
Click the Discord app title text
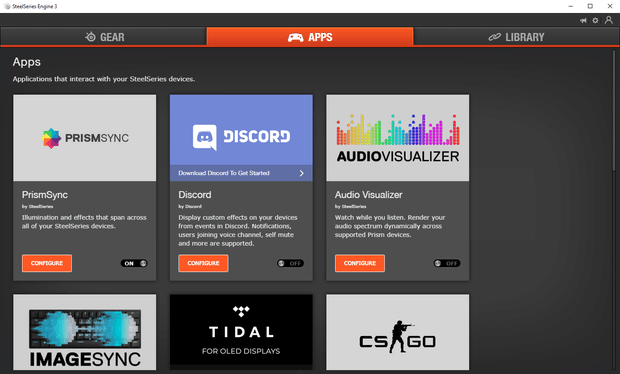[x=195, y=195]
